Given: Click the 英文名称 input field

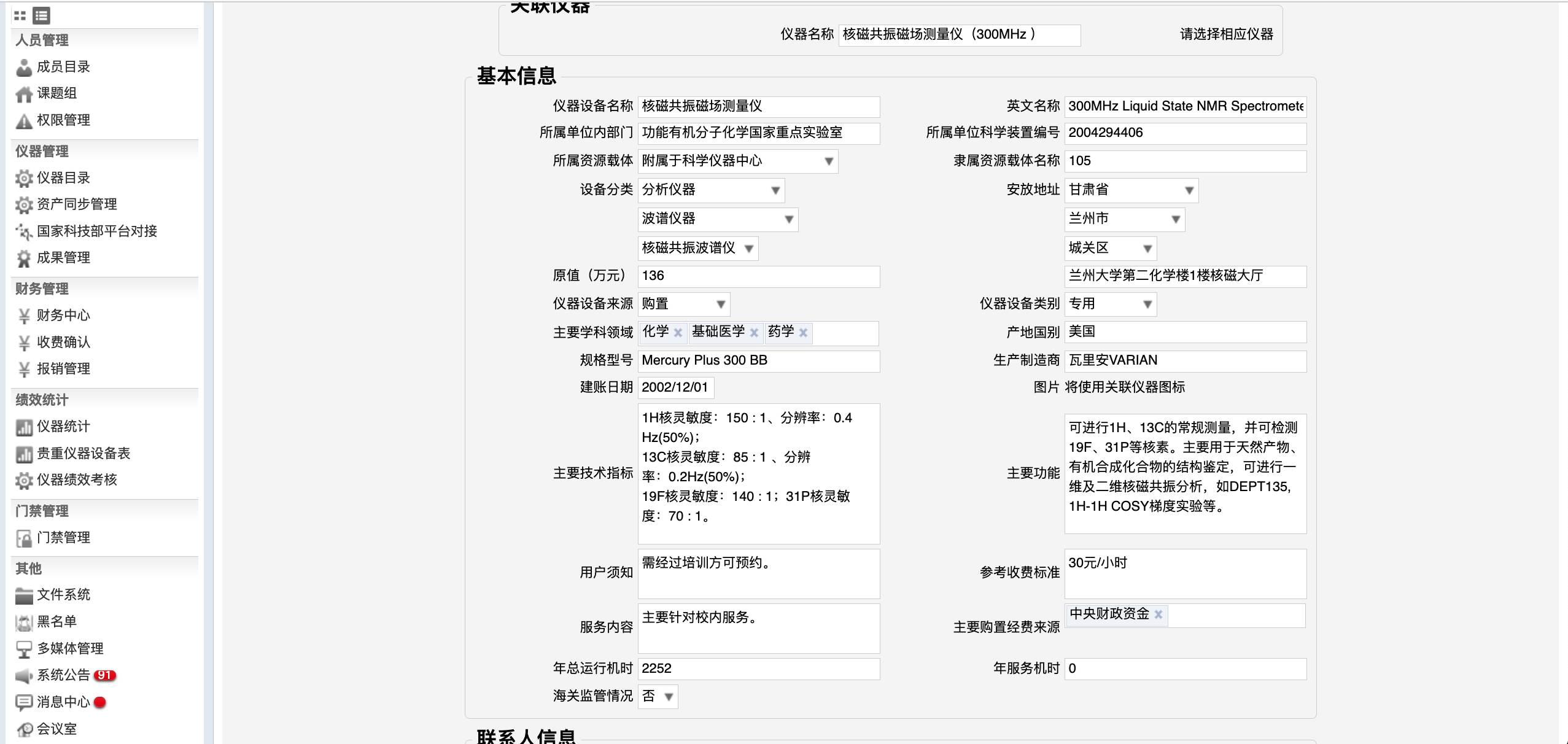Looking at the screenshot, I should 1186,107.
